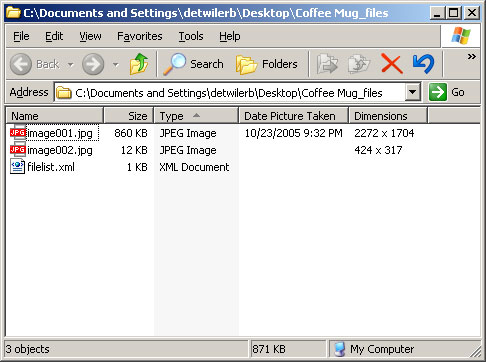Open the Forward history dropdown arrow

pos(115,64)
